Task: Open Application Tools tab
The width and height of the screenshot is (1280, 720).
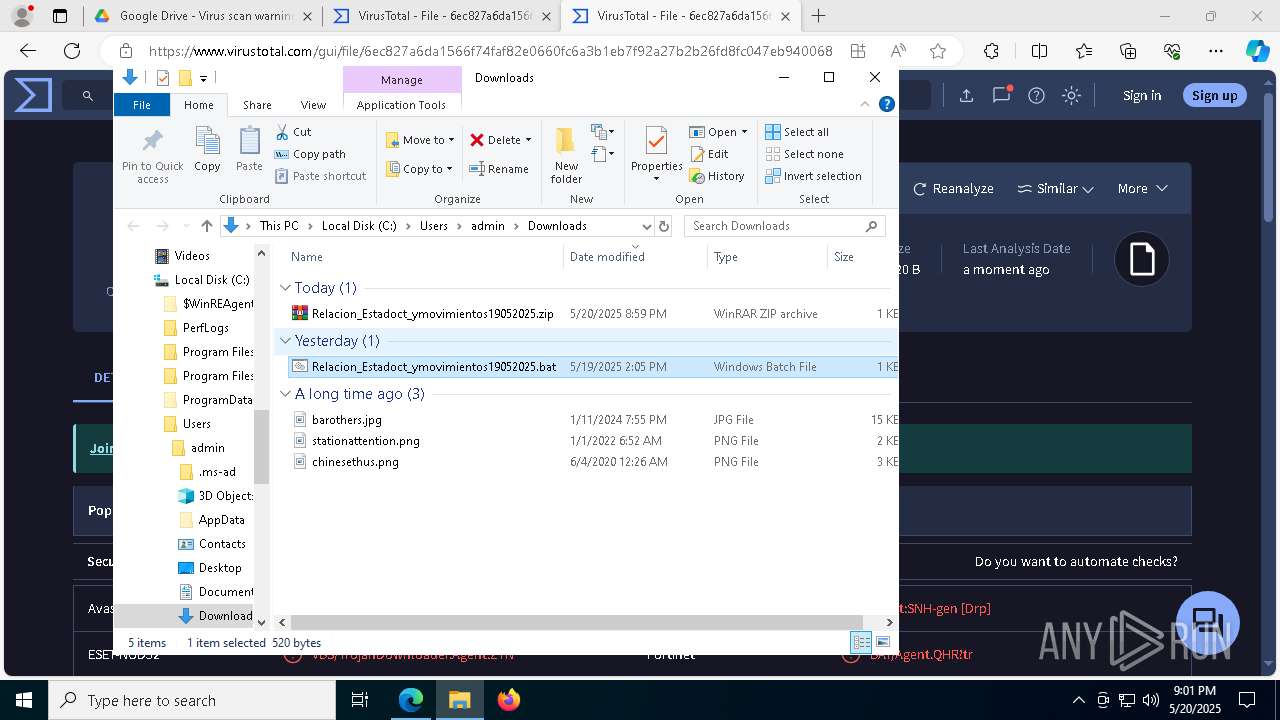Action: tap(401, 105)
